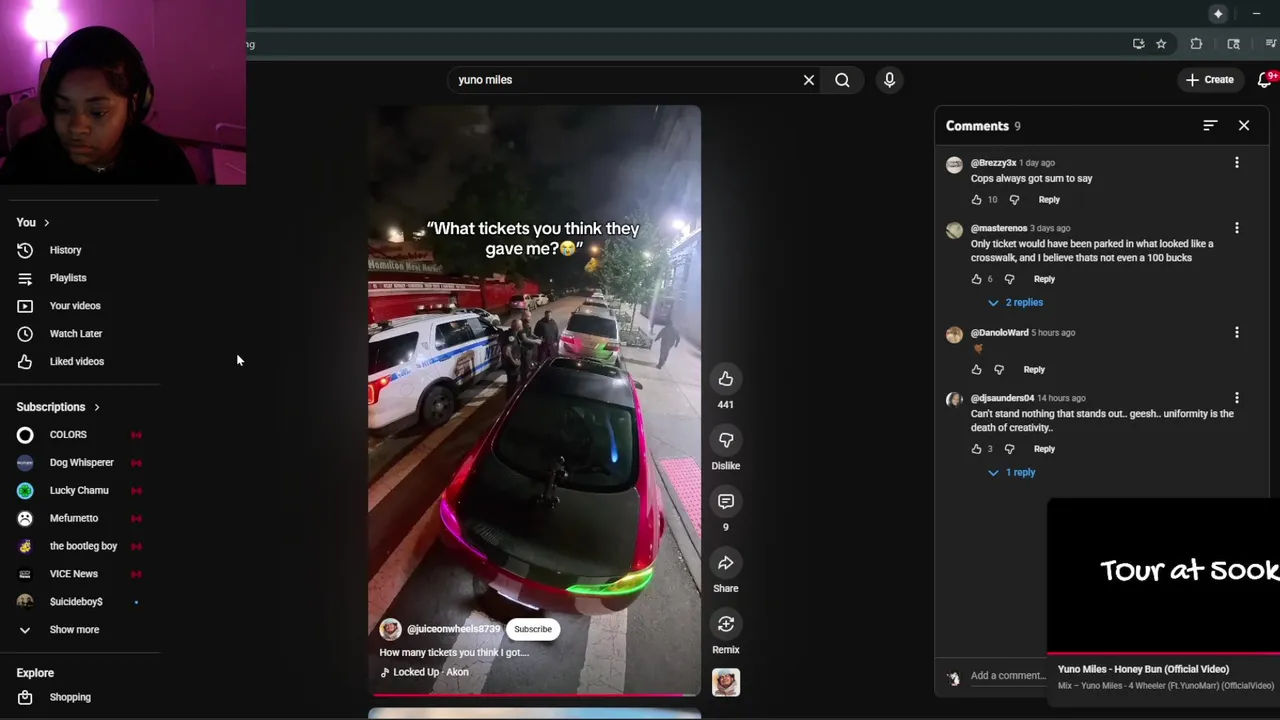Like the @djsaunders04 comment
The image size is (1280, 720).
pyautogui.click(x=977, y=449)
